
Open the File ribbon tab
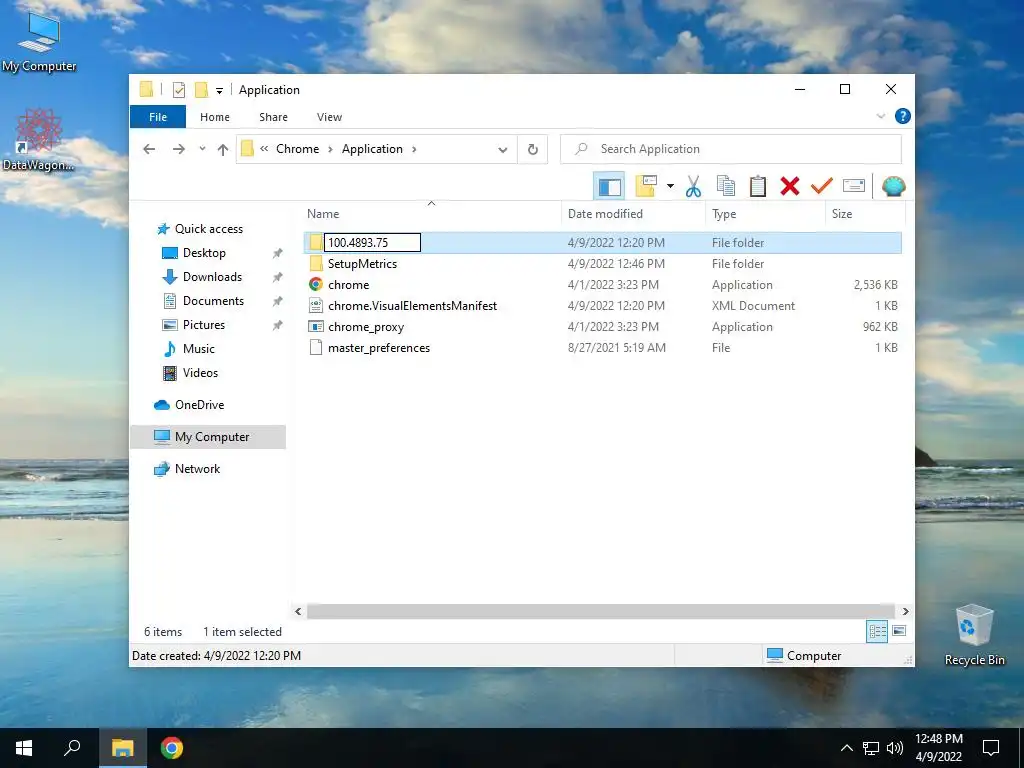pos(158,117)
